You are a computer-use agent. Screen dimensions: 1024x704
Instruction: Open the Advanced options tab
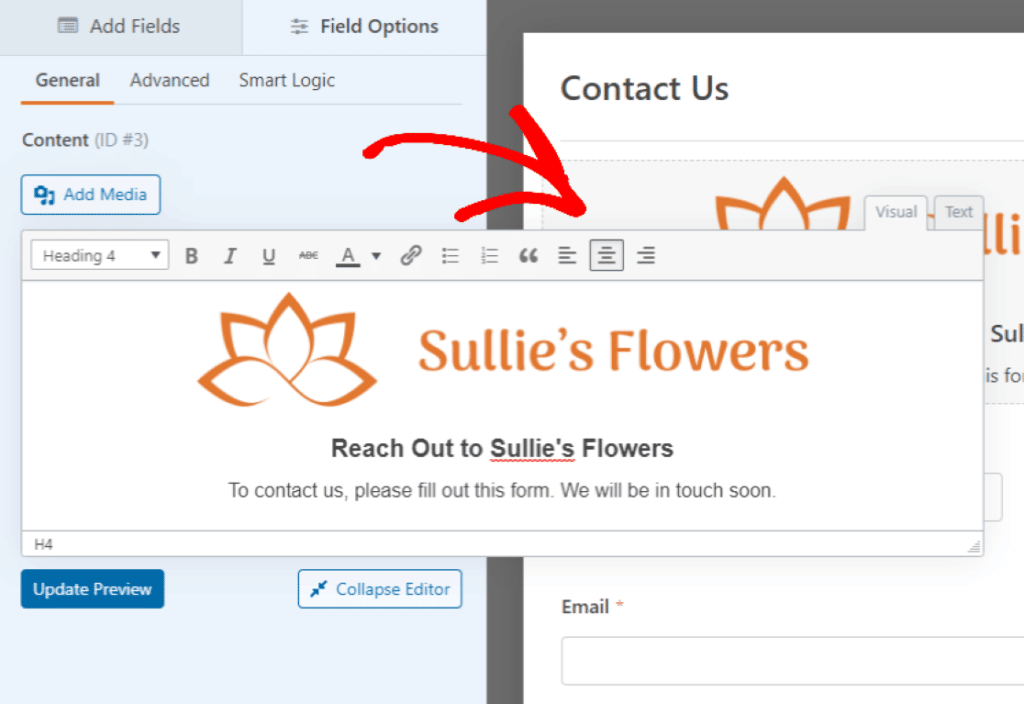(x=169, y=81)
